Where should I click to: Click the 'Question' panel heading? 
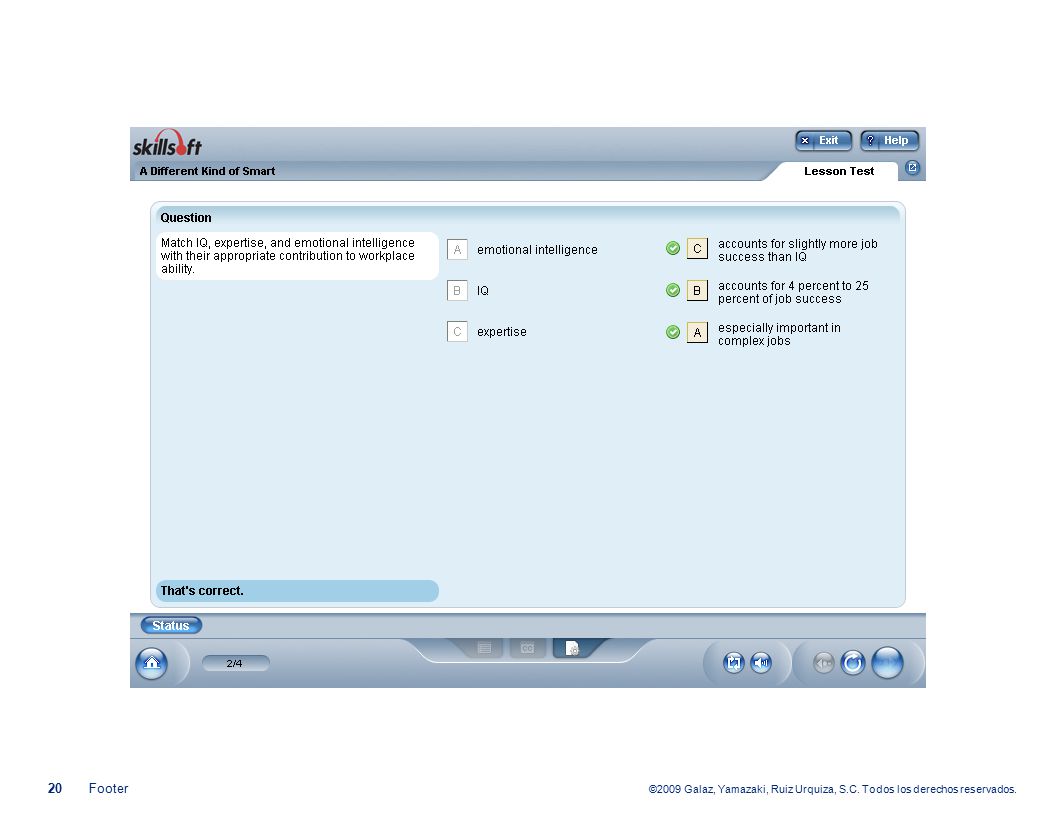click(186, 217)
